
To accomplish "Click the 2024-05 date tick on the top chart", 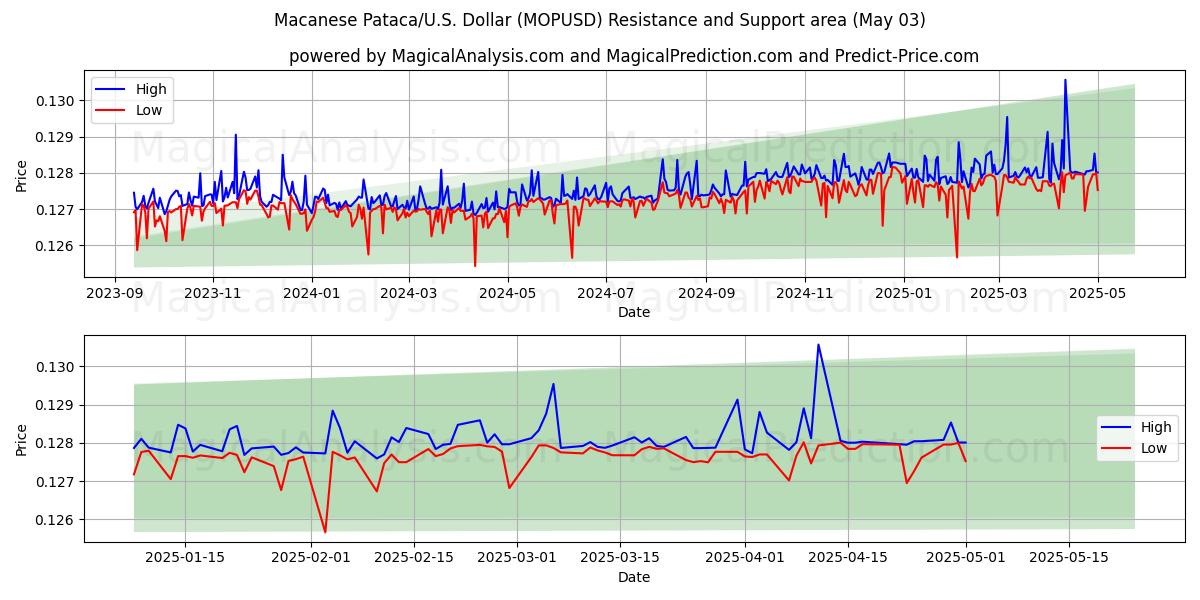I will pyautogui.click(x=507, y=293).
